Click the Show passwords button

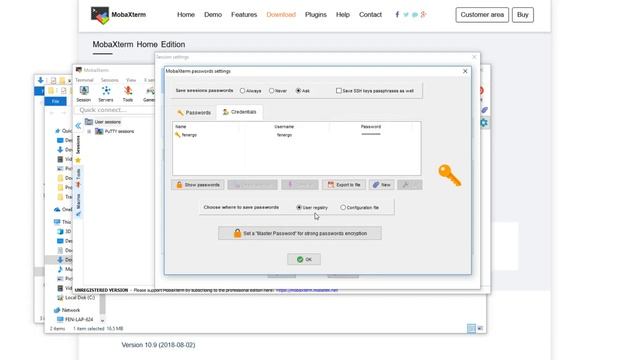198,185
